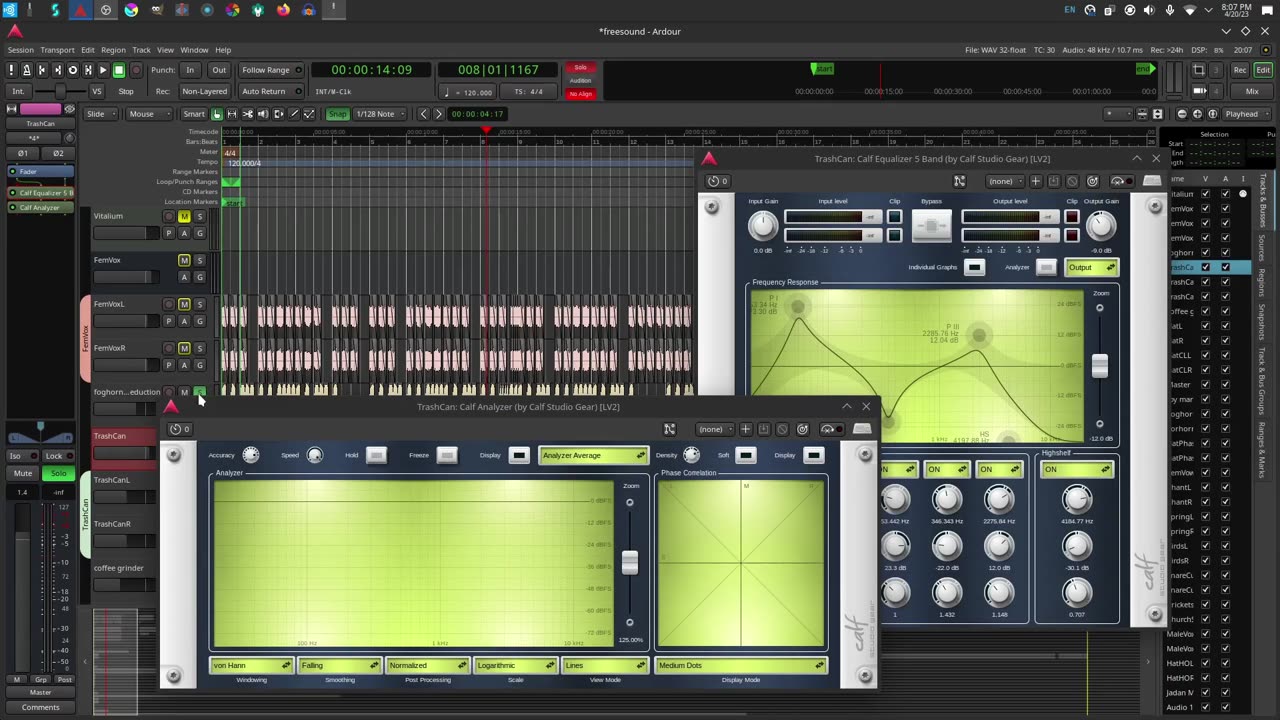Select the Cut (scissors) tool
The width and height of the screenshot is (1280, 720).
point(248,114)
